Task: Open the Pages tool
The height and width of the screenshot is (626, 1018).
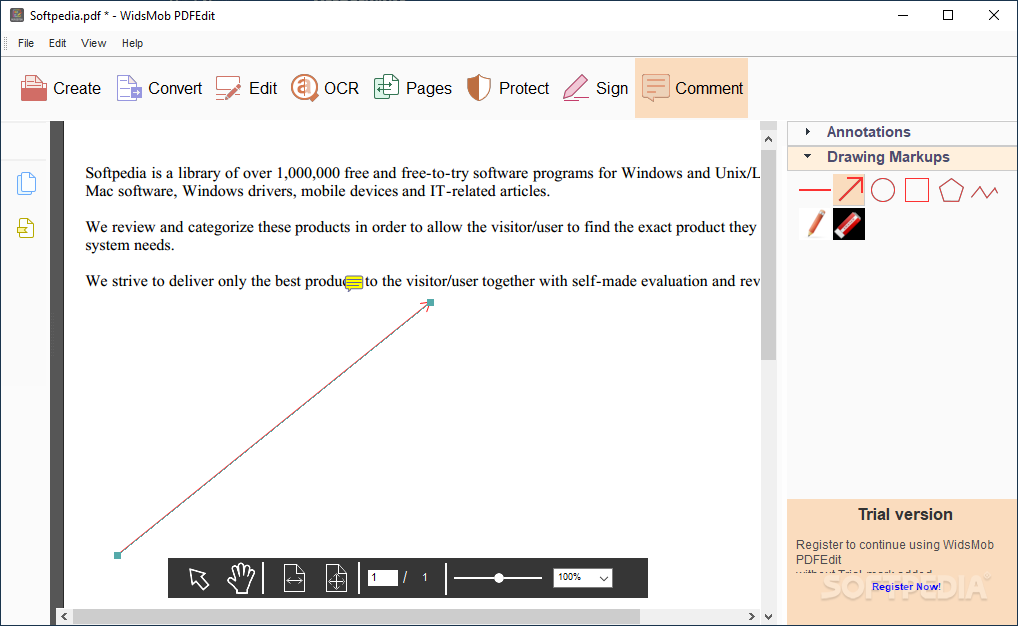Action: pyautogui.click(x=412, y=88)
